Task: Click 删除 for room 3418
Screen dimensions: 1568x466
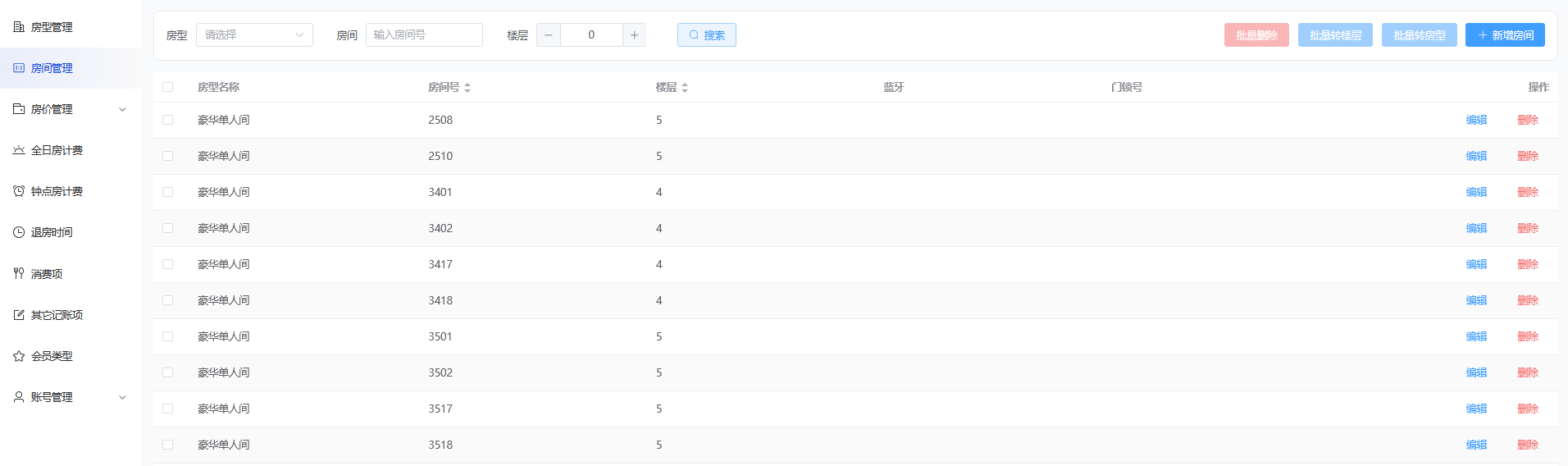Action: pyautogui.click(x=1528, y=300)
